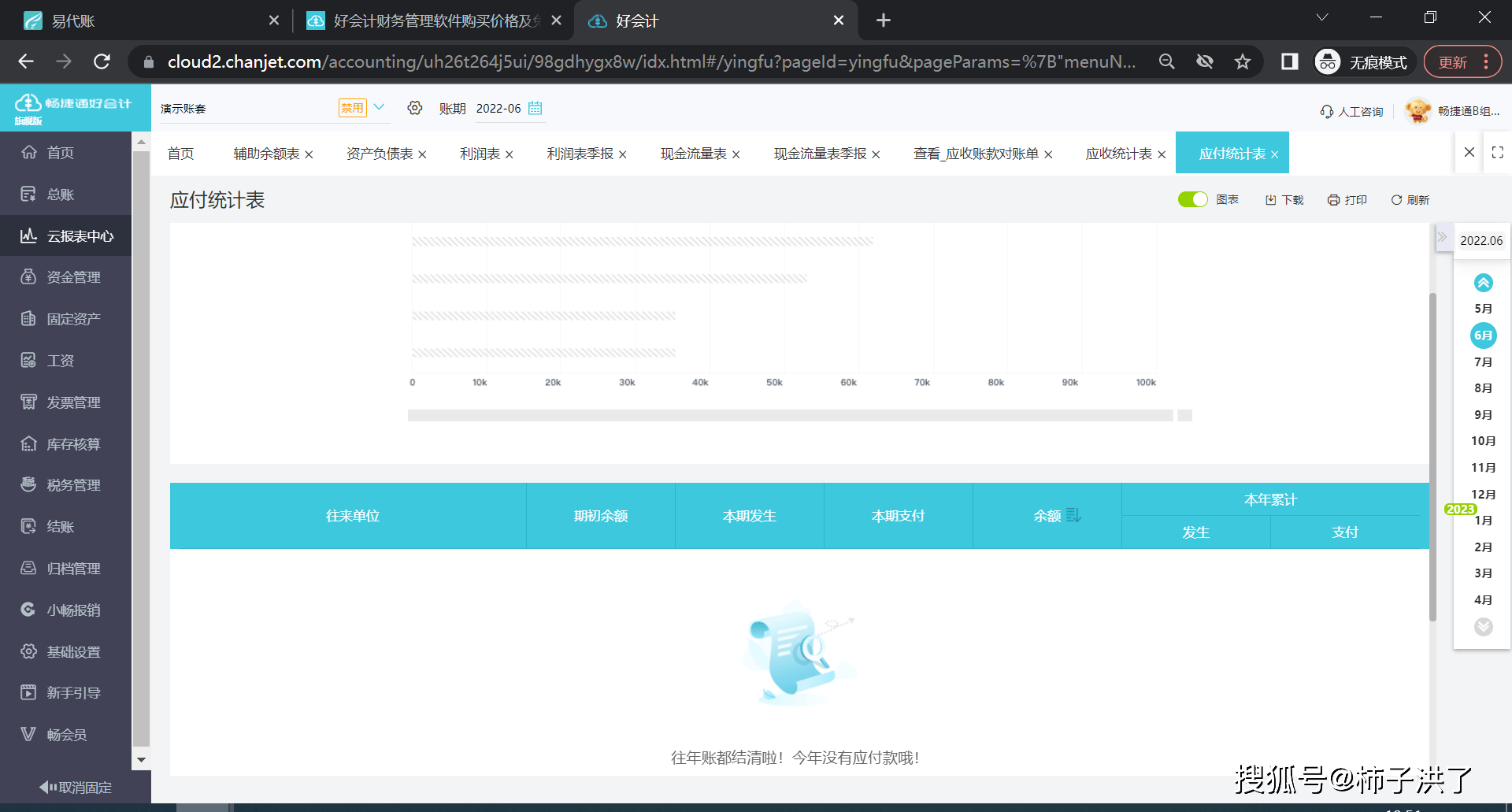Select 5月 in the month timeline
The height and width of the screenshot is (812, 1512).
coord(1483,309)
